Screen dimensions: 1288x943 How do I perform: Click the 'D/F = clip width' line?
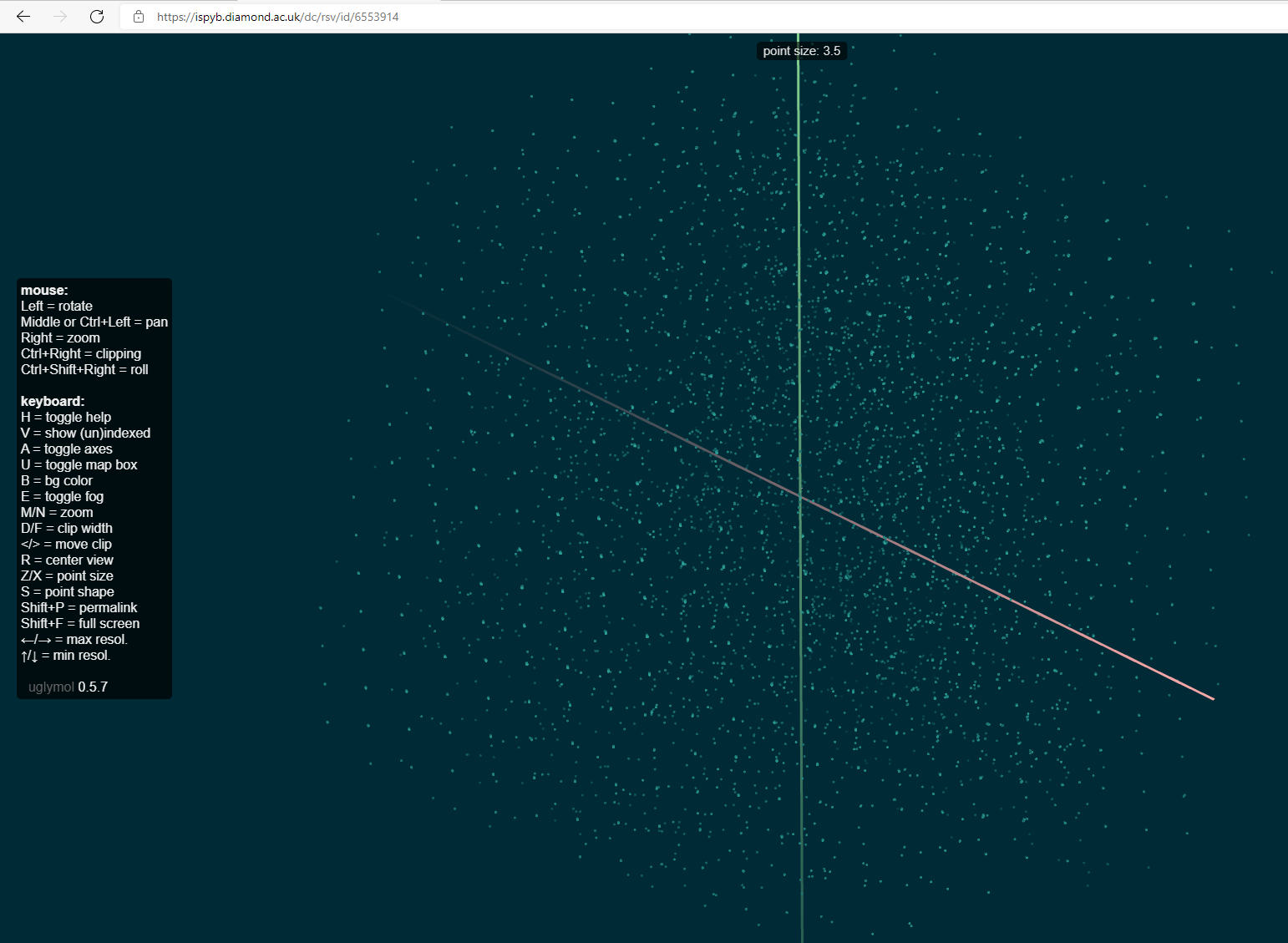tap(67, 529)
